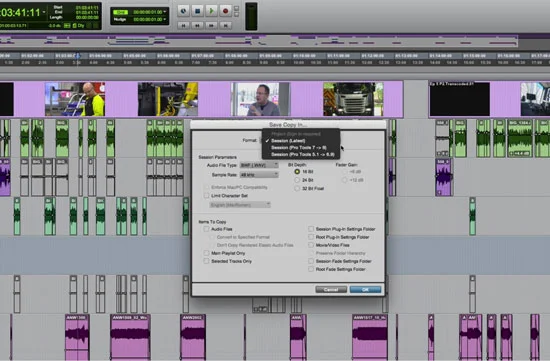Click the playhead marker on timebase ruler
550x361 pixels.
(78, 56)
